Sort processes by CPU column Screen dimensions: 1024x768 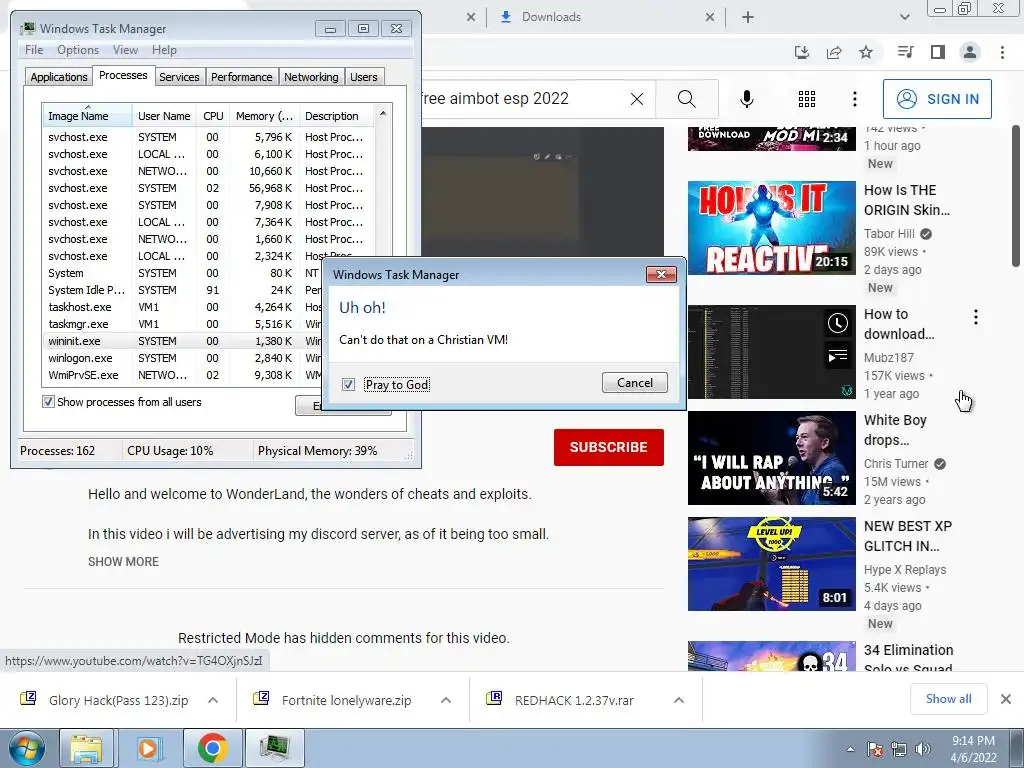click(x=213, y=116)
